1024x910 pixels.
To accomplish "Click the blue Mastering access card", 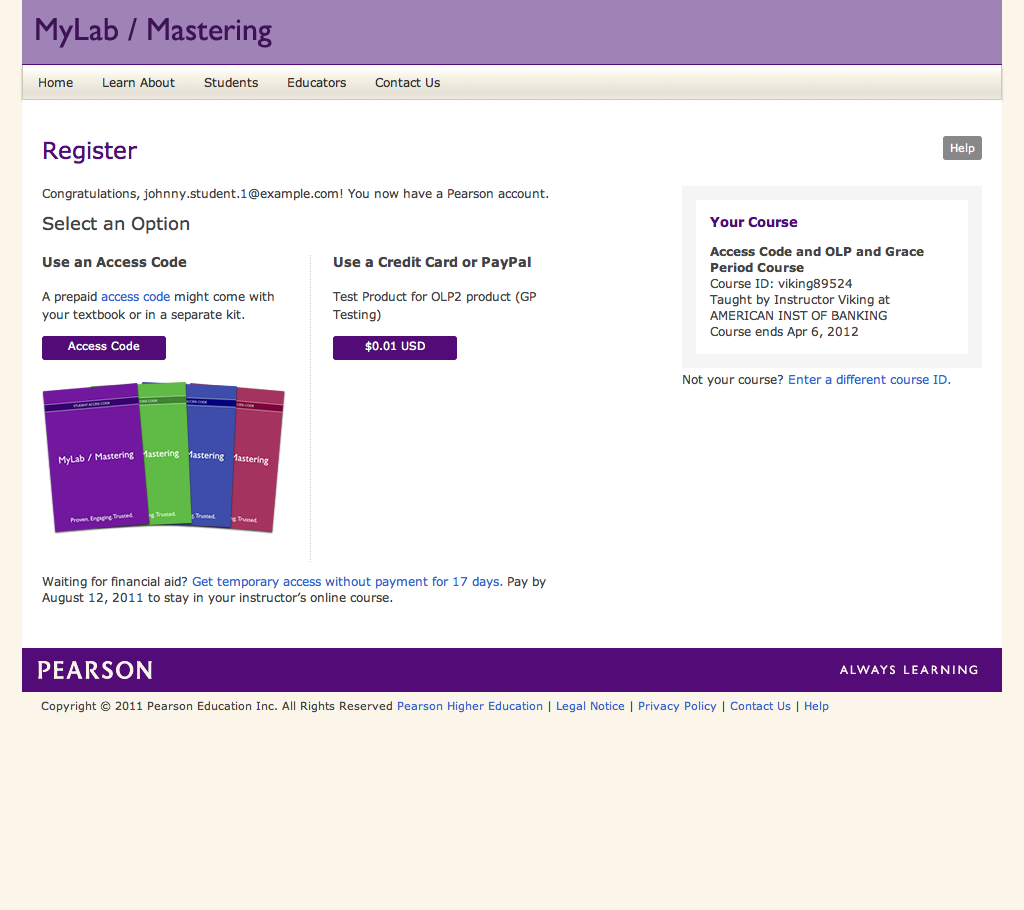I will point(212,455).
